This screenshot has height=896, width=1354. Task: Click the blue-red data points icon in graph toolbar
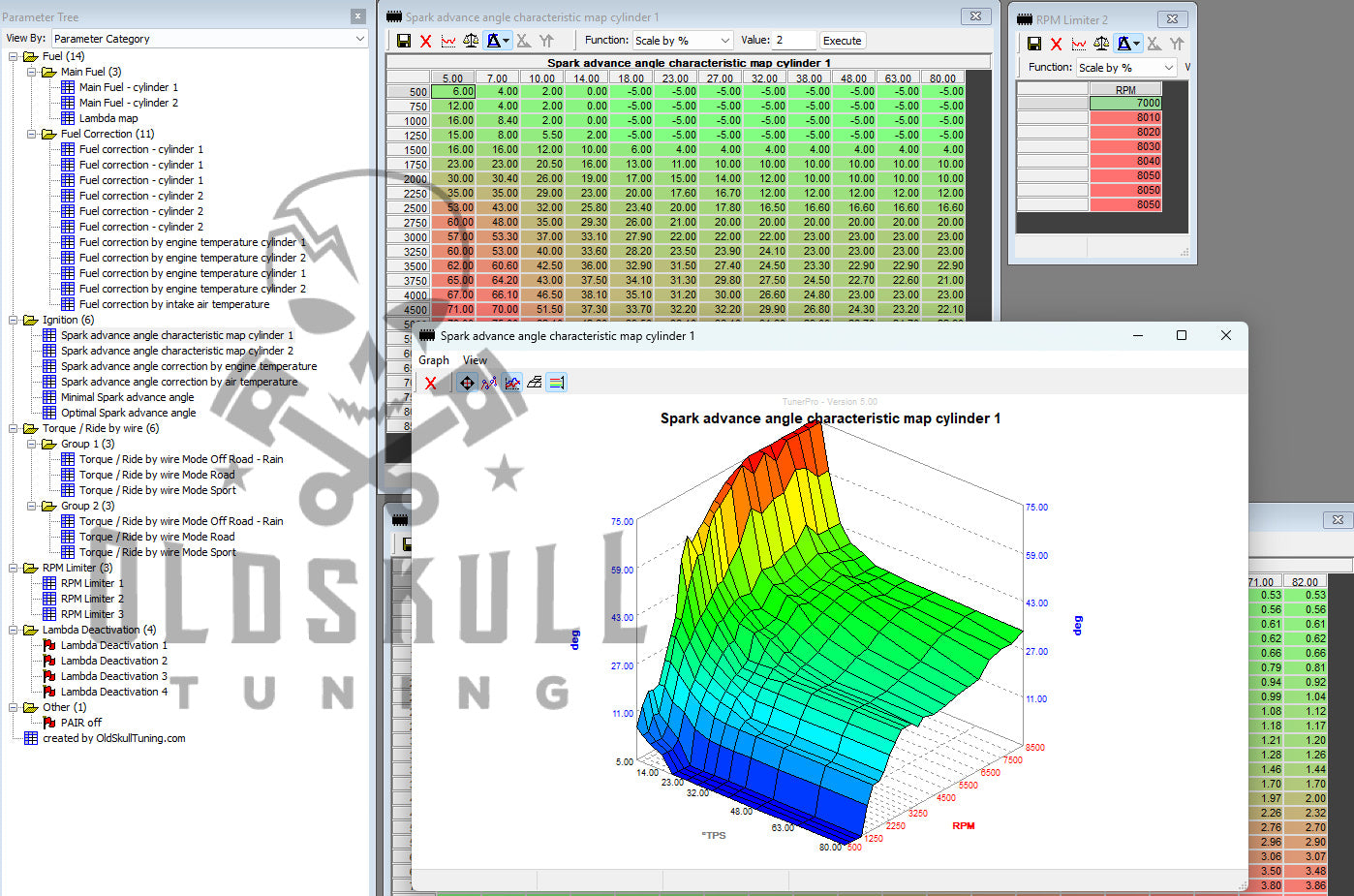489,383
